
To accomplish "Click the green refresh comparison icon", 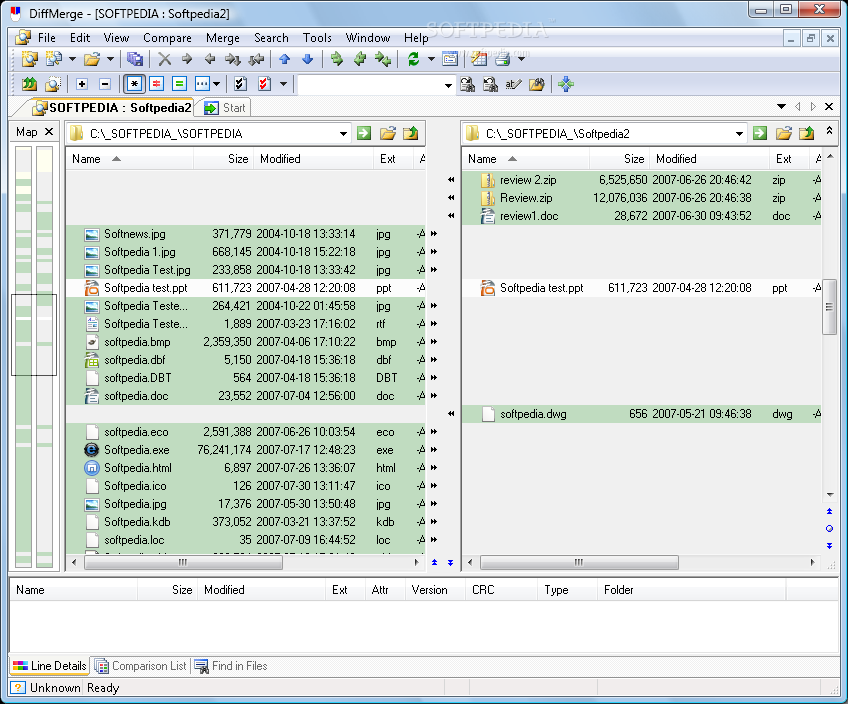I will point(414,59).
